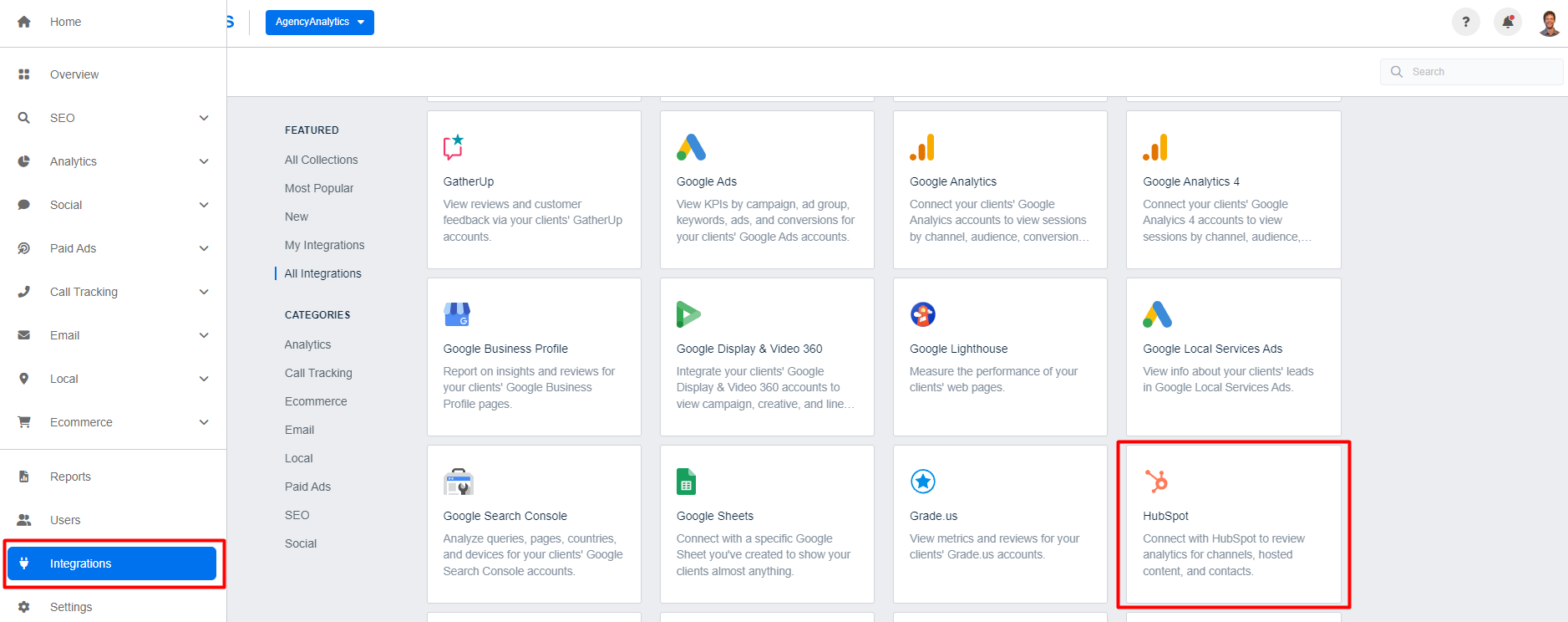The height and width of the screenshot is (622, 1568).
Task: Select All Integrations filter
Action: click(x=322, y=273)
